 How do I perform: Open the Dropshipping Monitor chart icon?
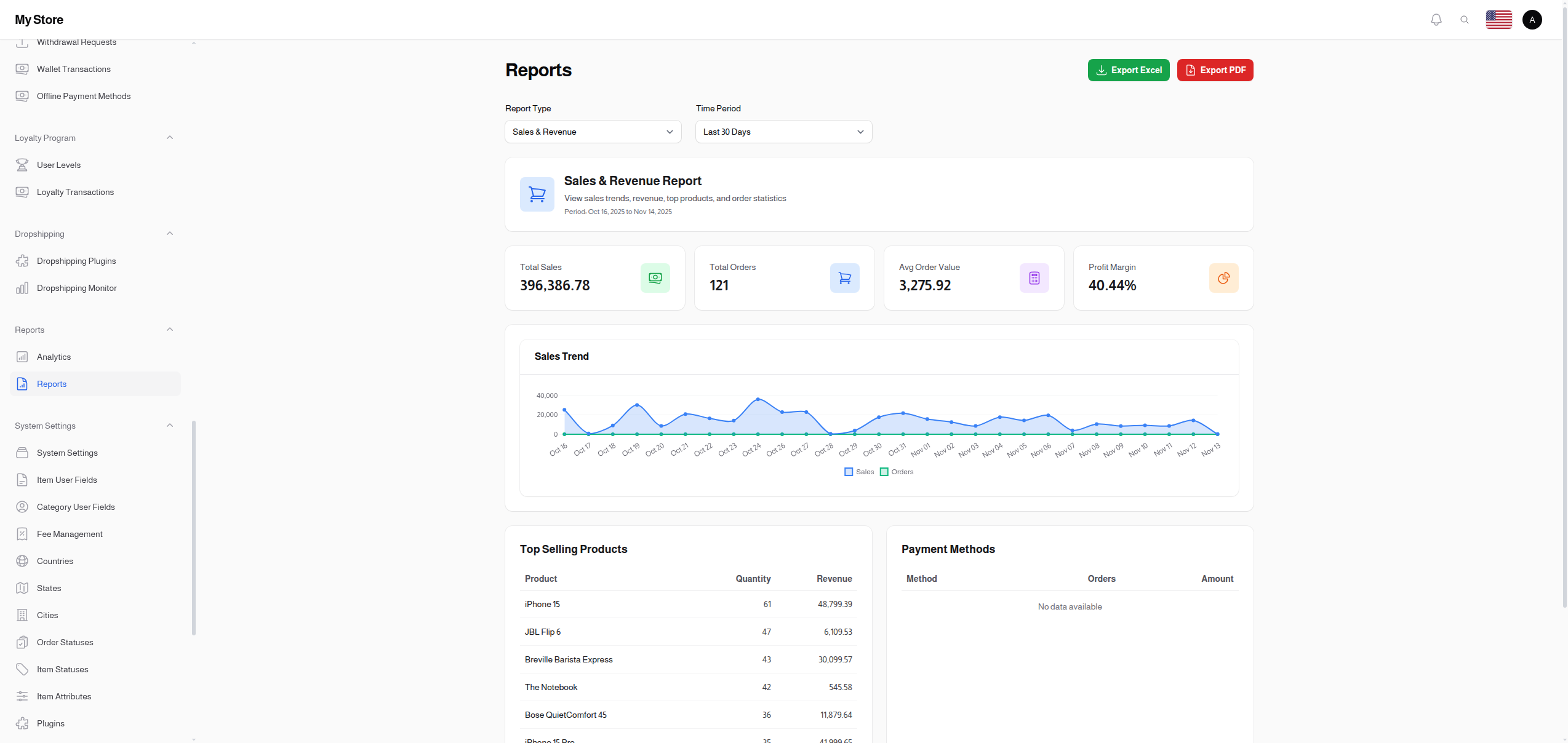coord(22,288)
